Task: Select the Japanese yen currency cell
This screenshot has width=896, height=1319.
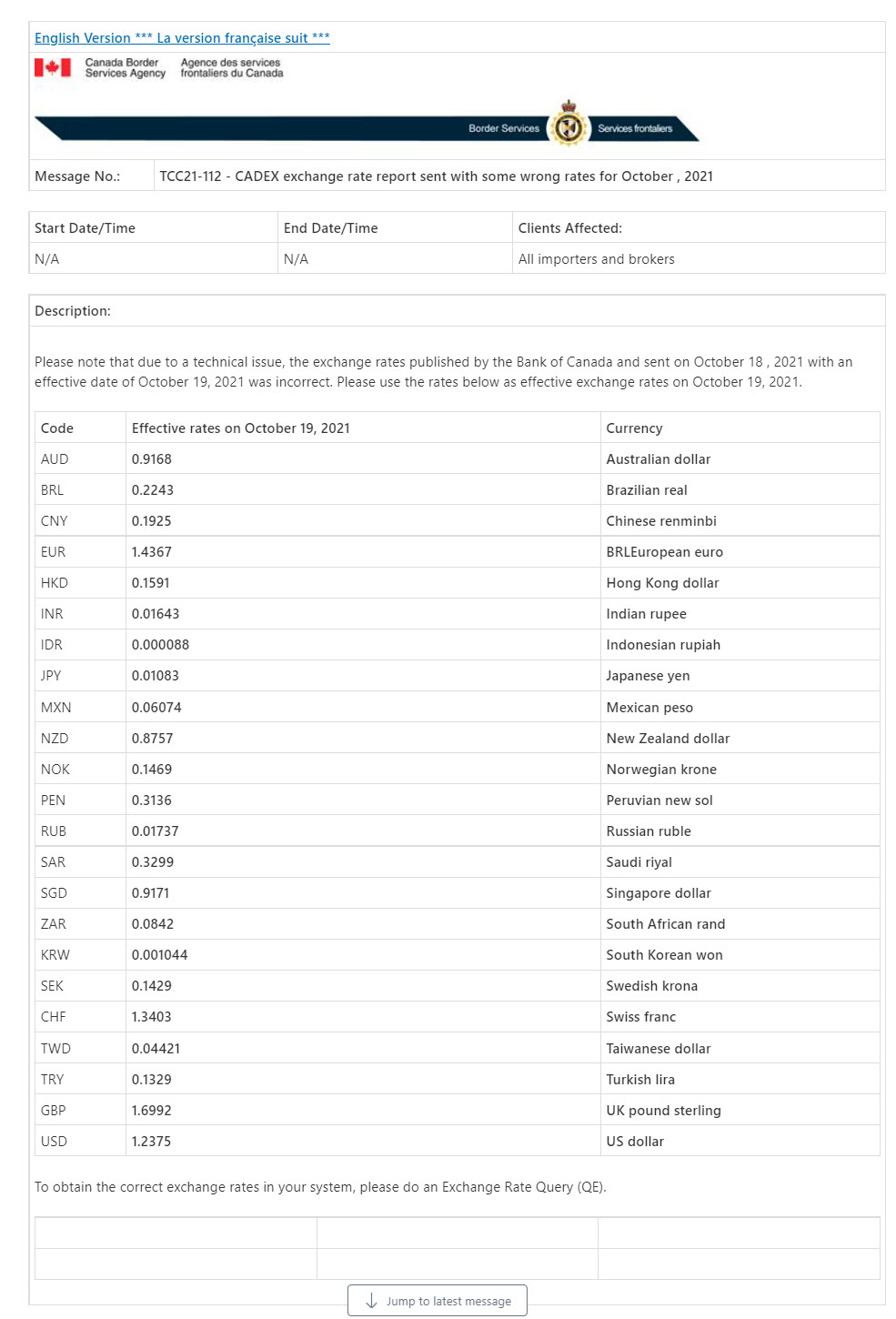Action: [x=740, y=676]
